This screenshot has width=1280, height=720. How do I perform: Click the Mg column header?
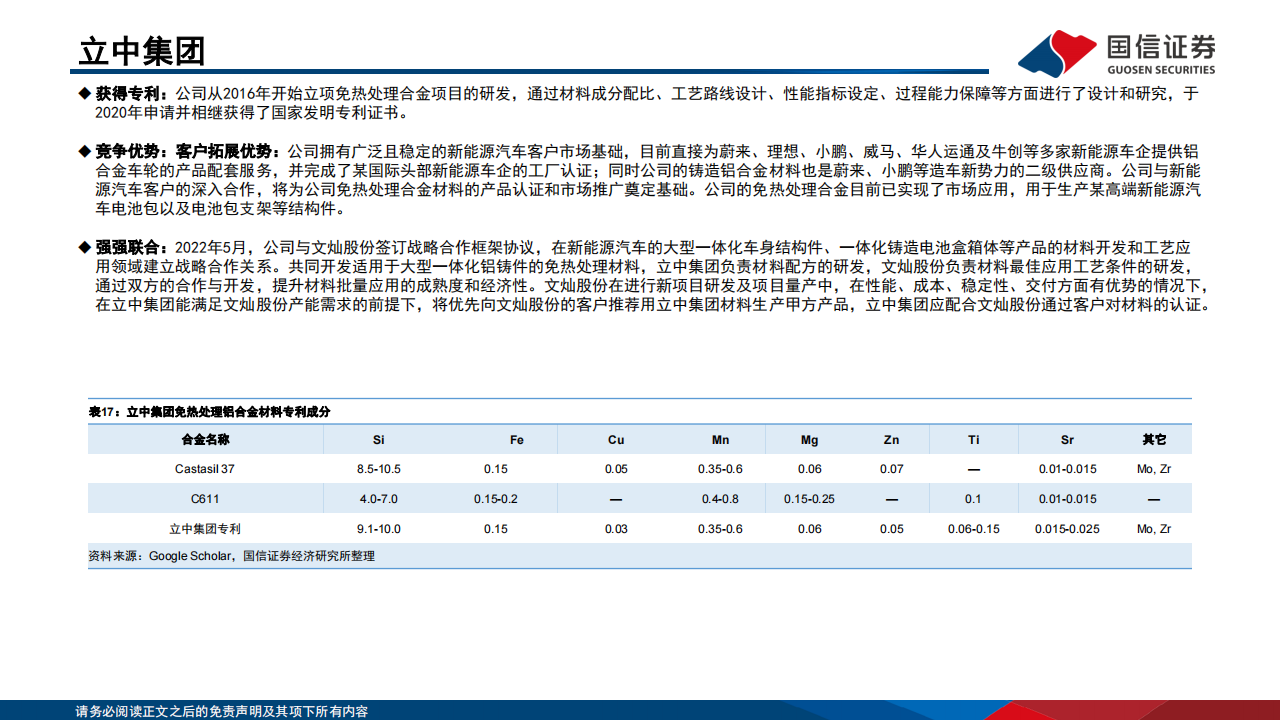point(810,440)
